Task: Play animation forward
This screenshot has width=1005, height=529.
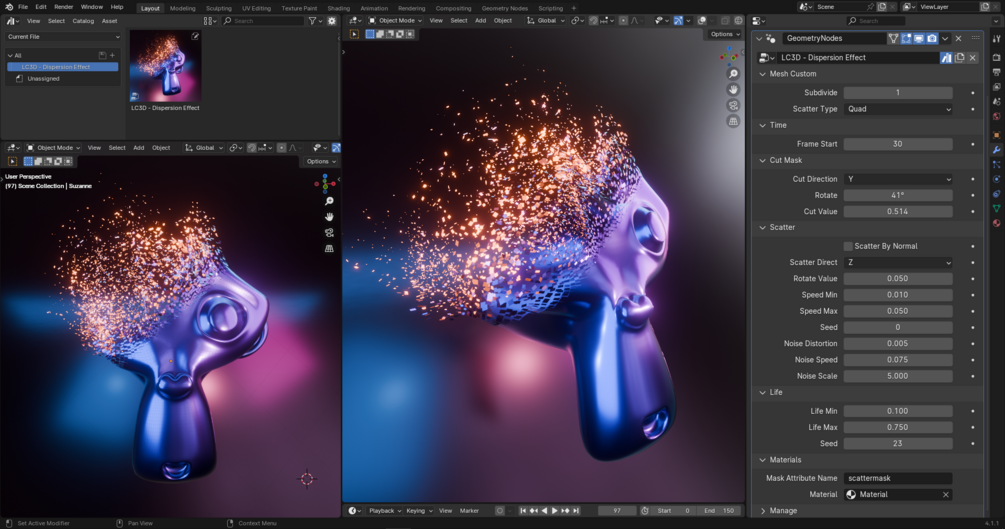Action: pyautogui.click(x=555, y=510)
